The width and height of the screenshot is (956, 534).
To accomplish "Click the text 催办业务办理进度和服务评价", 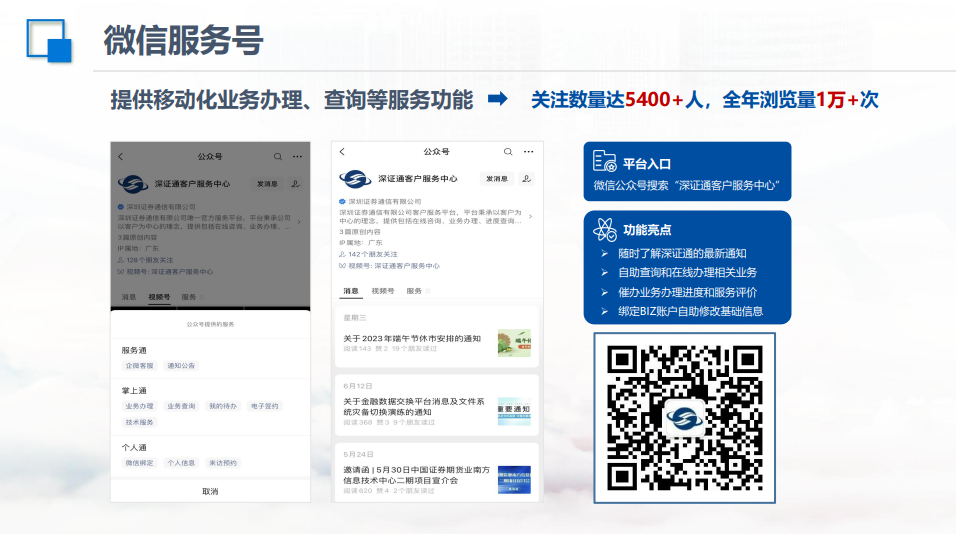I will [687, 292].
